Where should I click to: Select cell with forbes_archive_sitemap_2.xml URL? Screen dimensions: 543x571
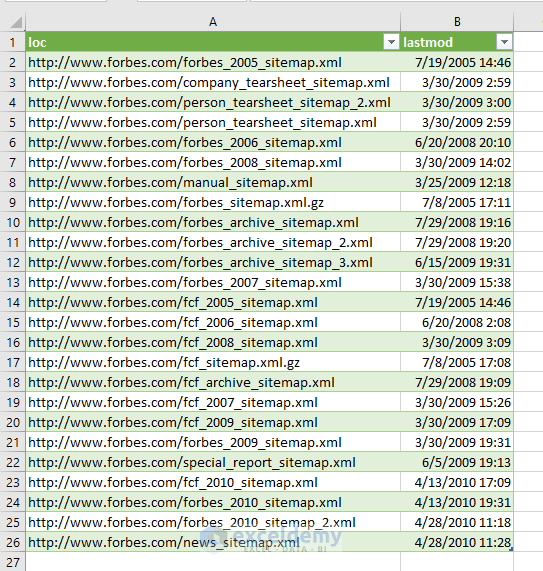(x=213, y=243)
